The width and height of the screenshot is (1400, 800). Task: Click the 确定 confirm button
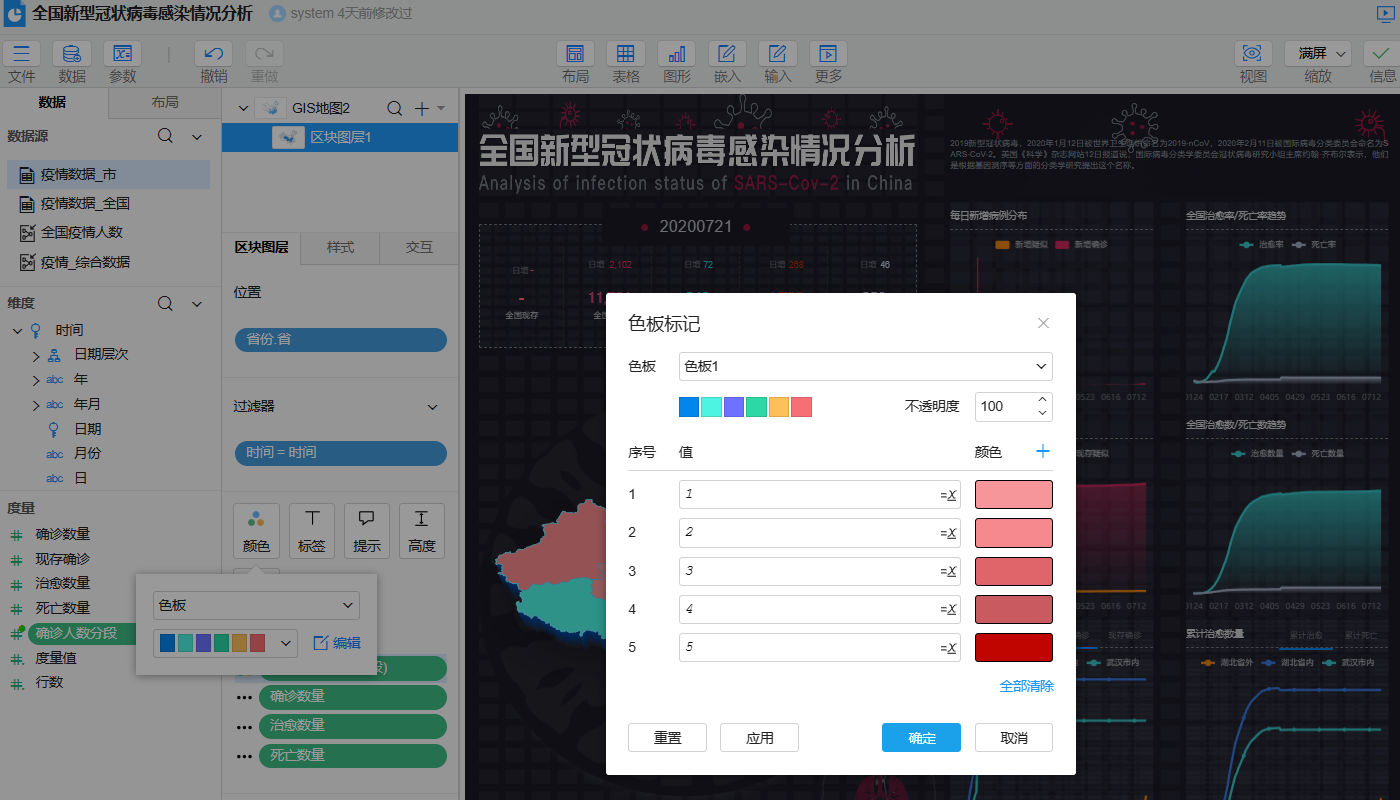[x=921, y=738]
